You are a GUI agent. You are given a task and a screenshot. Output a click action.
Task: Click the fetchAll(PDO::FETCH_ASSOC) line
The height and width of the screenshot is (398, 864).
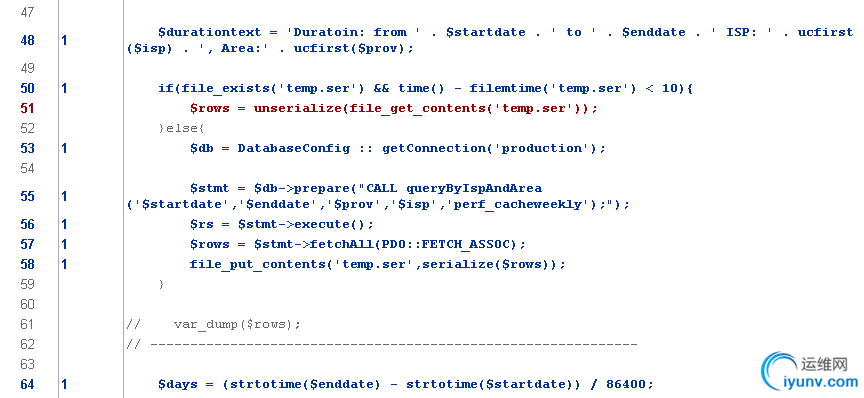point(358,244)
